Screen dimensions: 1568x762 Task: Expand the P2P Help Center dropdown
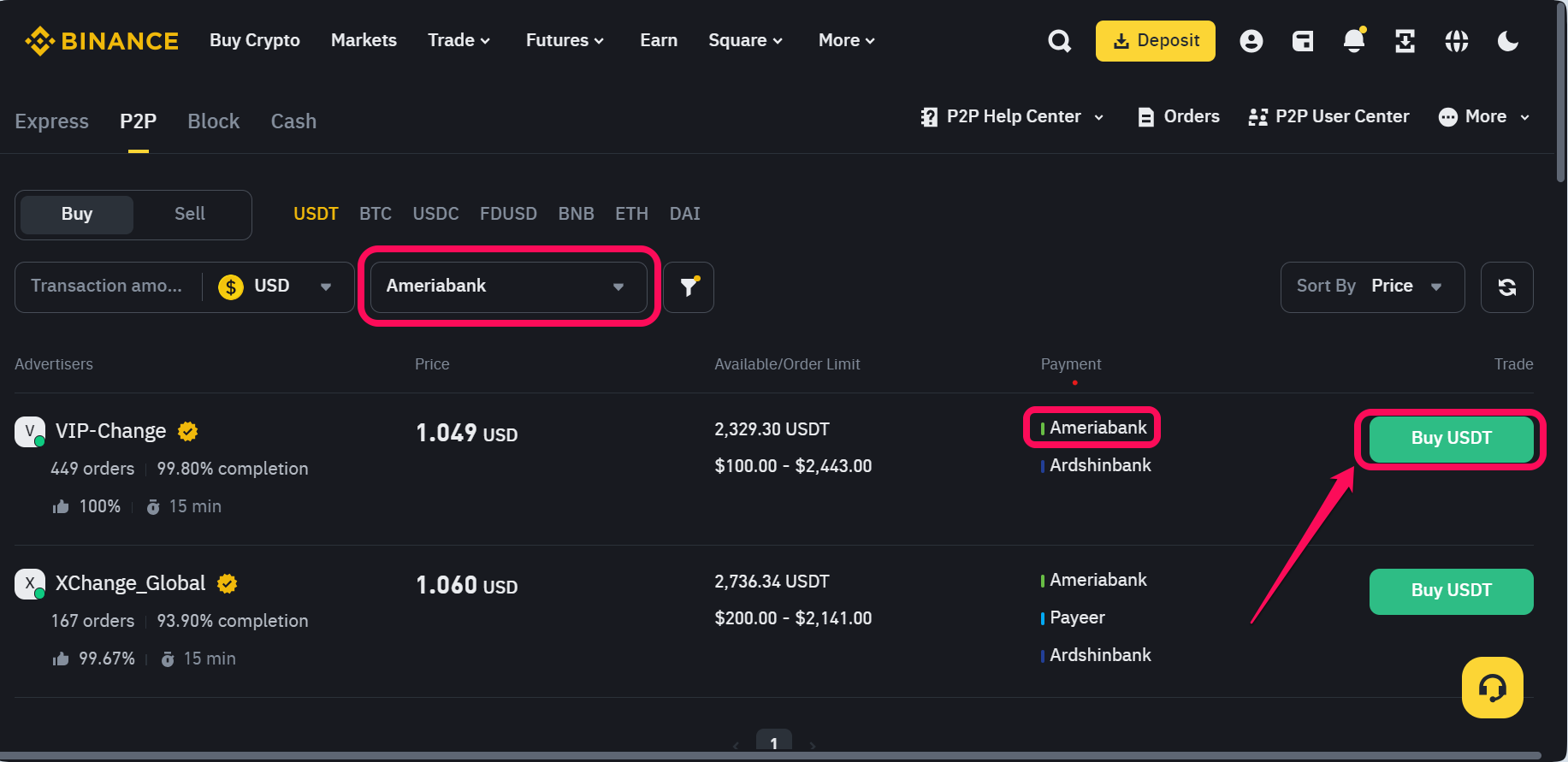point(1099,117)
